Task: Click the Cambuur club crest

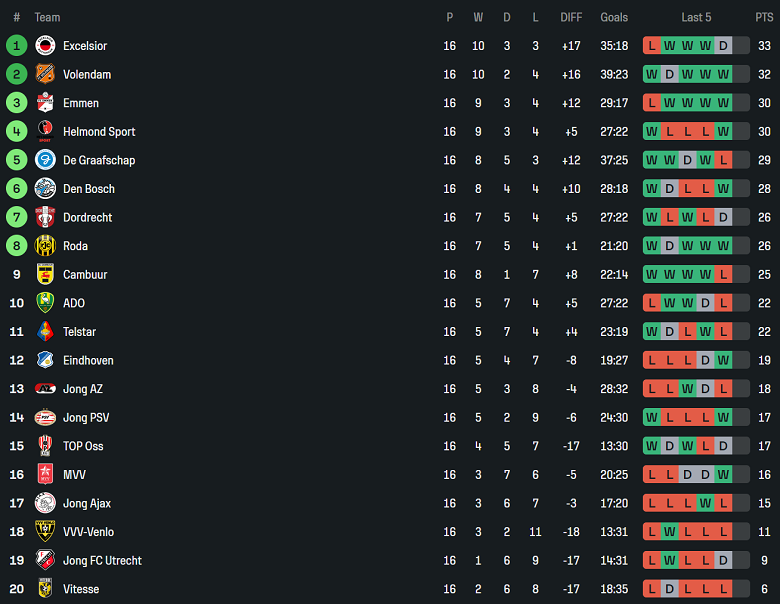Action: (45, 275)
